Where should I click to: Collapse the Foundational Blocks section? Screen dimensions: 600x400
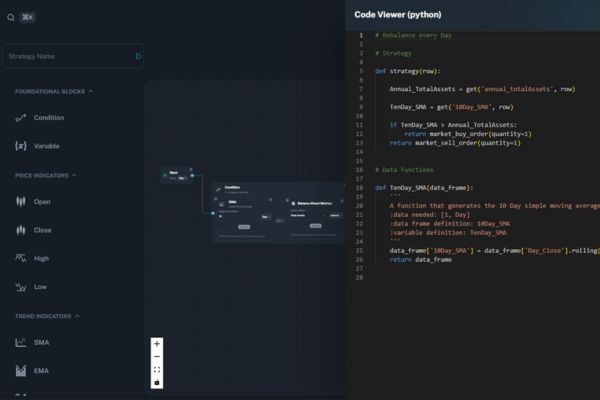[x=91, y=91]
